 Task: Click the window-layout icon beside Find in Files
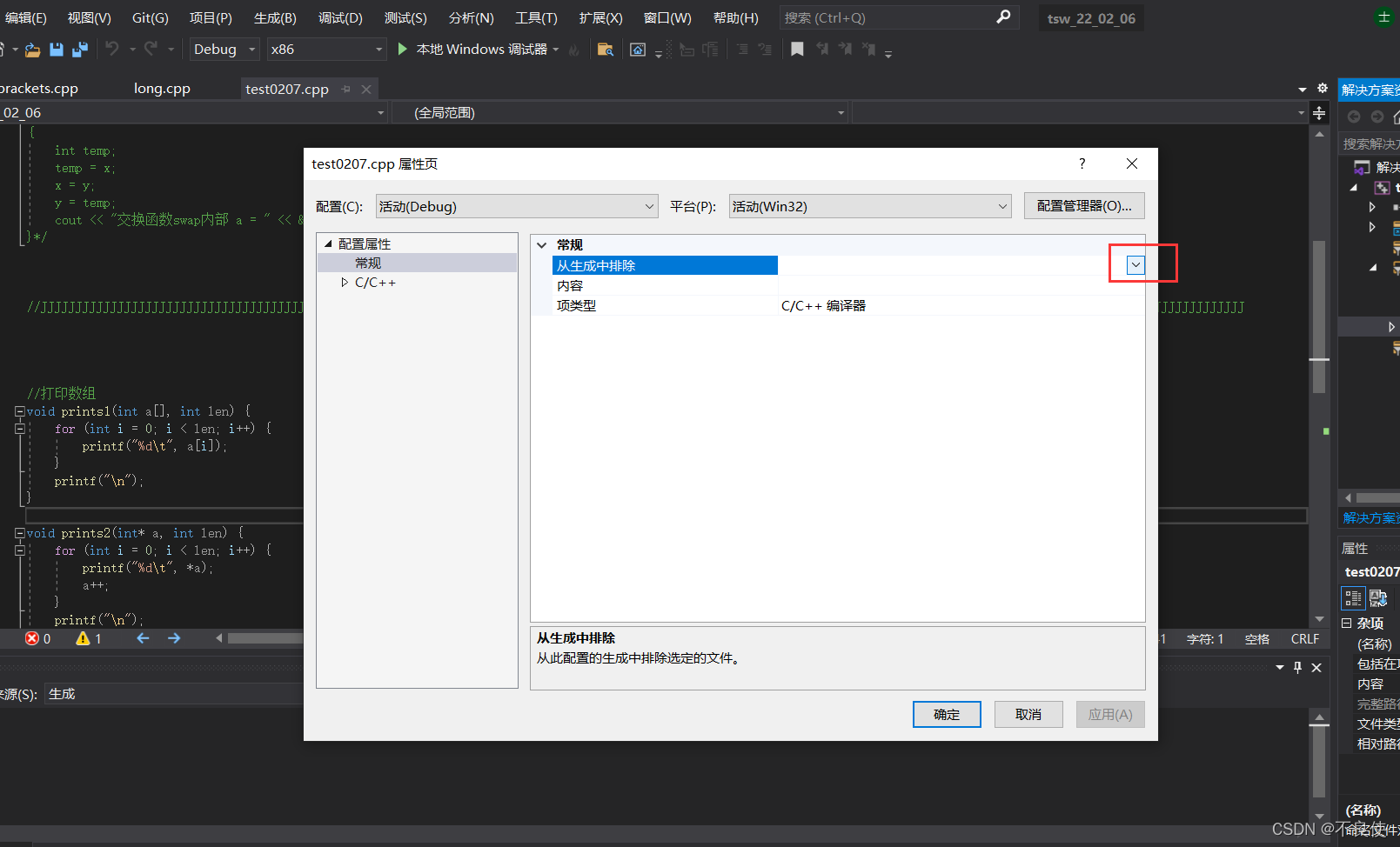(x=638, y=50)
